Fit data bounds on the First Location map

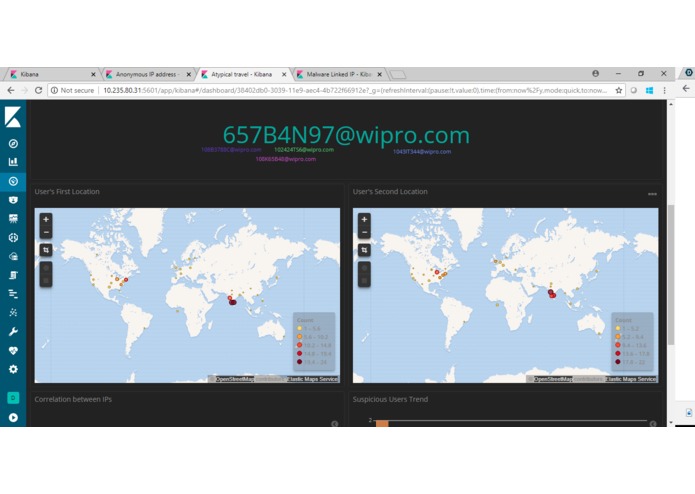click(x=46, y=250)
